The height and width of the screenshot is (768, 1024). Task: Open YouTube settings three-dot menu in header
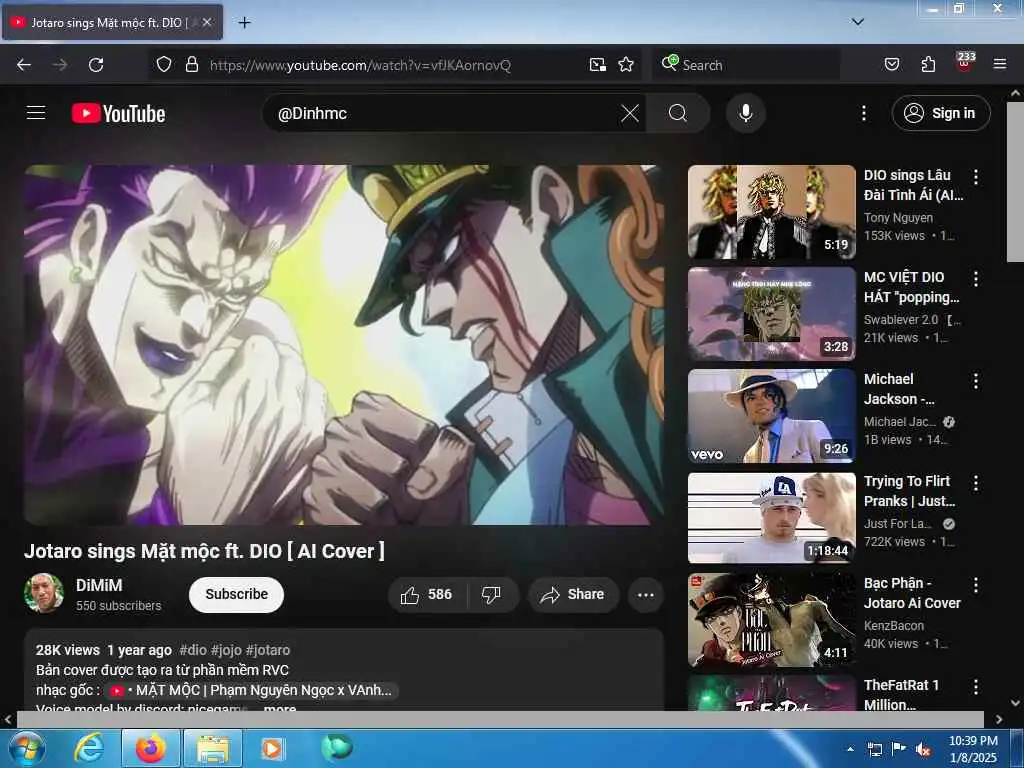[863, 113]
